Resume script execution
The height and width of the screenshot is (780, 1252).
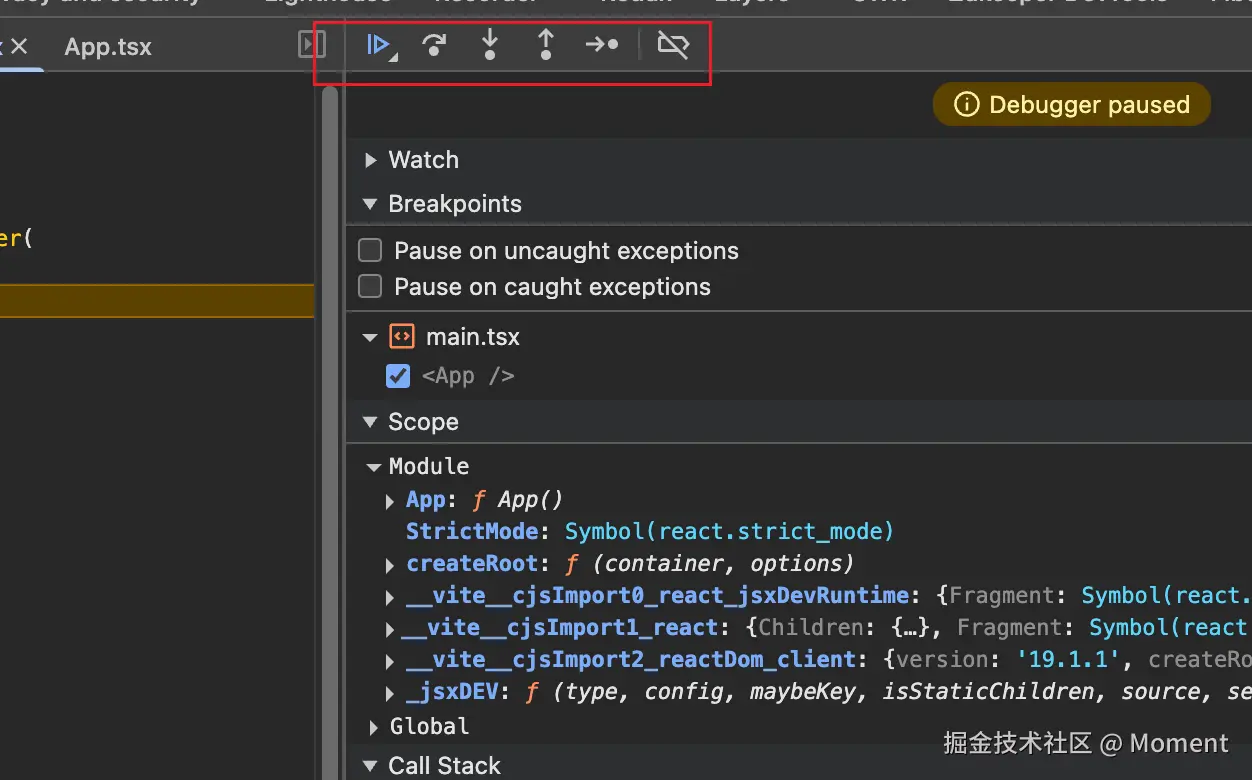[x=379, y=45]
